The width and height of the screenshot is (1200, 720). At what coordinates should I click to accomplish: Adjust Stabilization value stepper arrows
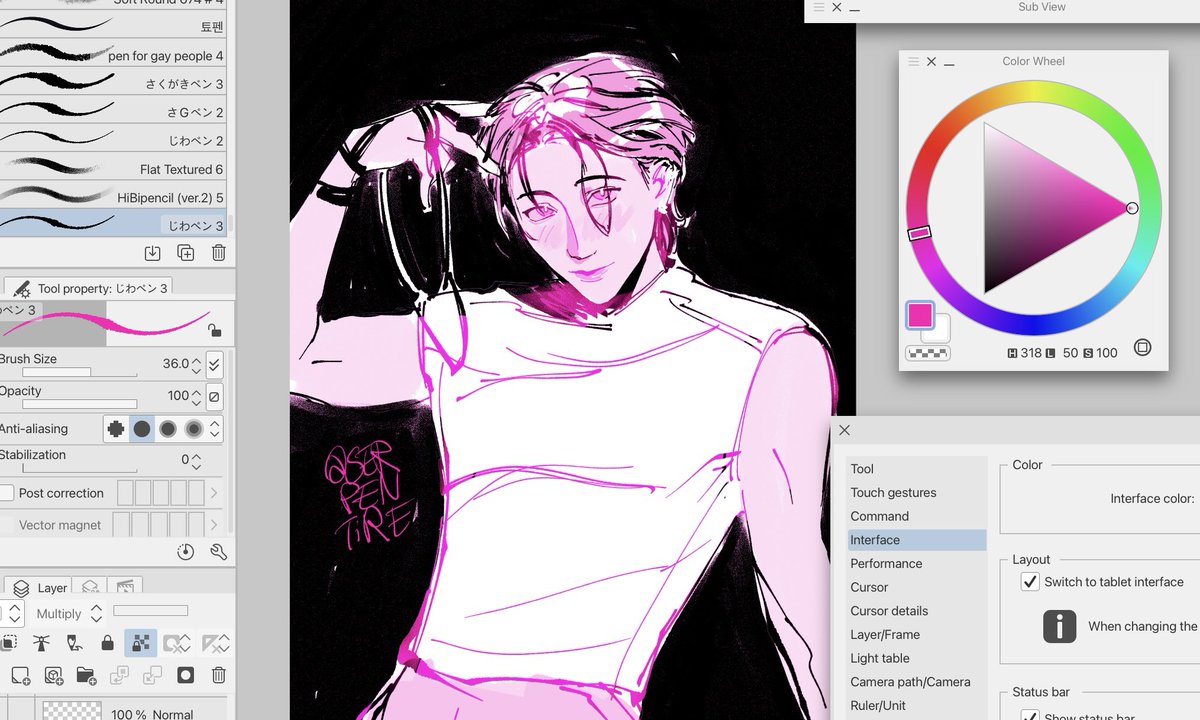point(196,461)
